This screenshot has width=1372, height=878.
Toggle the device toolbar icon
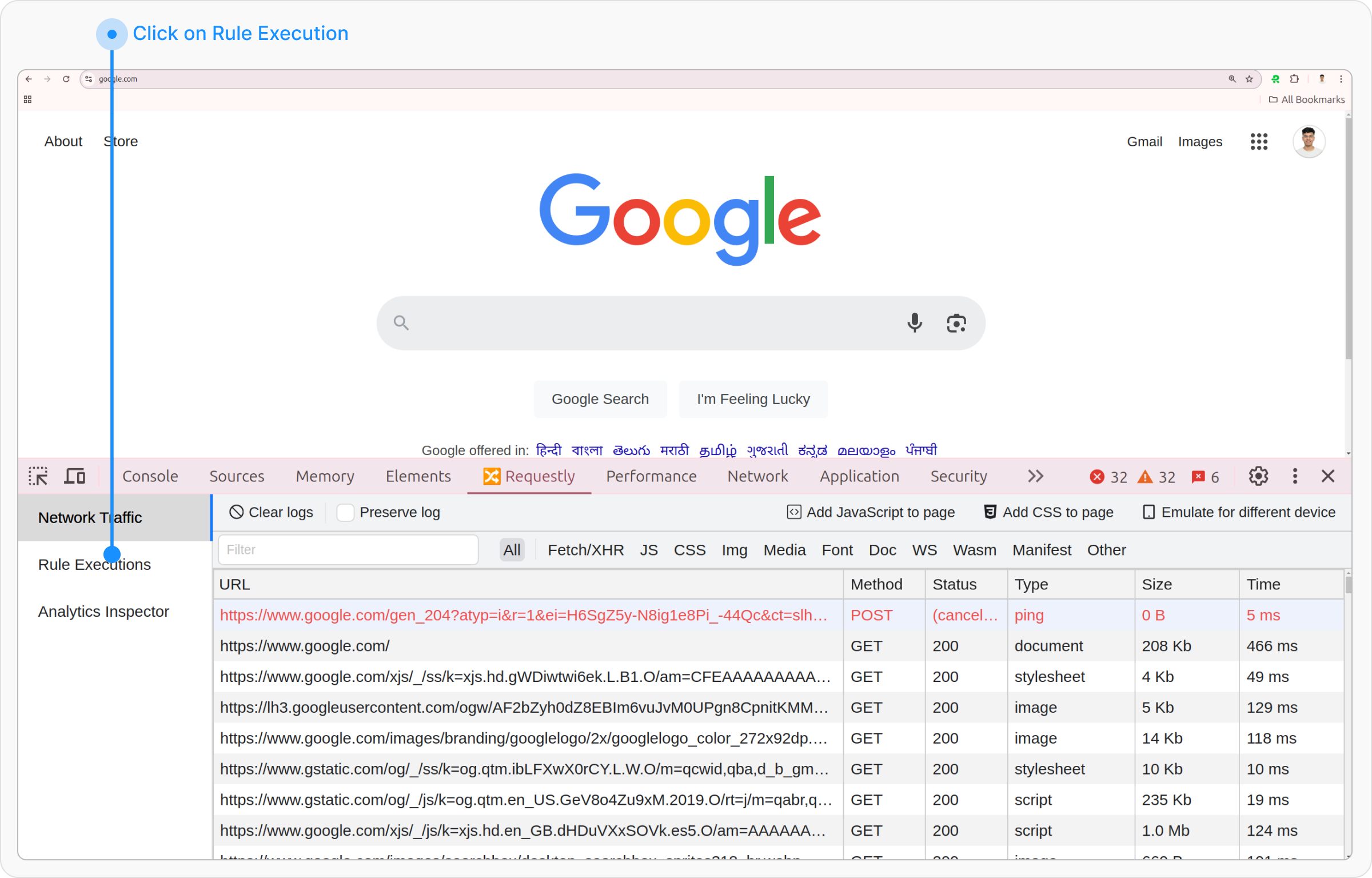(74, 476)
